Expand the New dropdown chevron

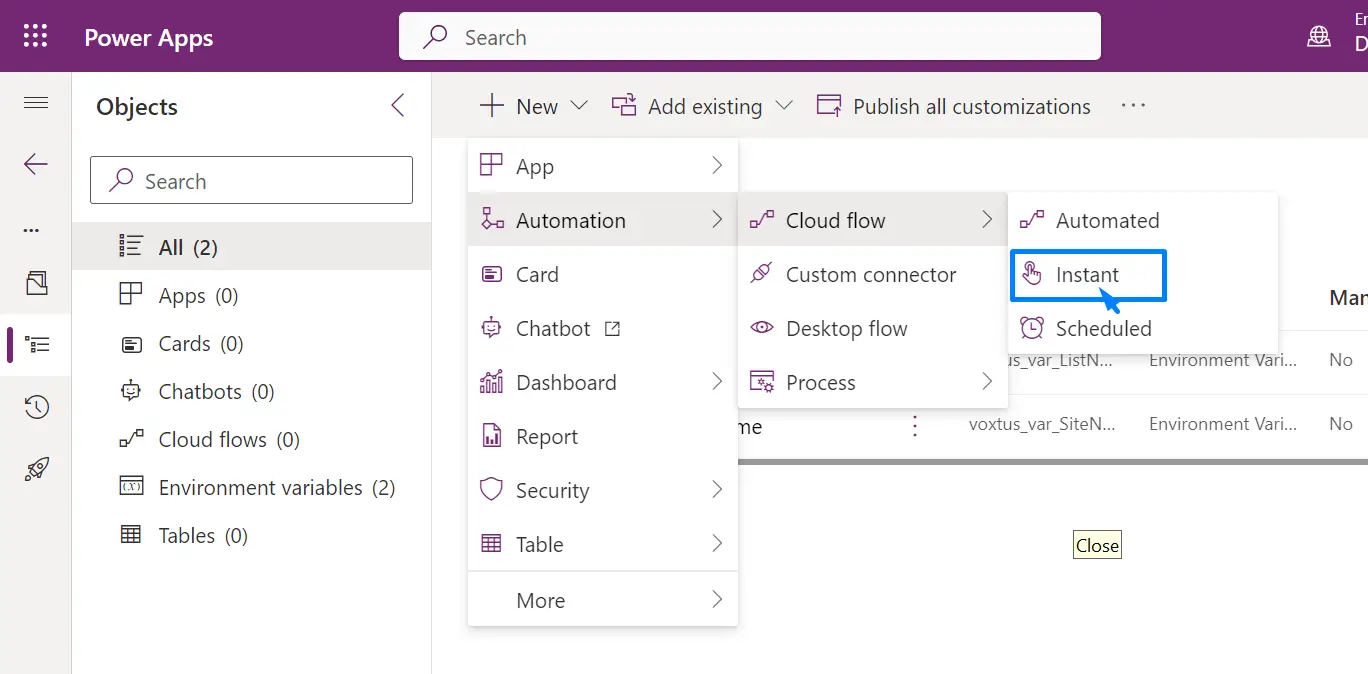[579, 106]
